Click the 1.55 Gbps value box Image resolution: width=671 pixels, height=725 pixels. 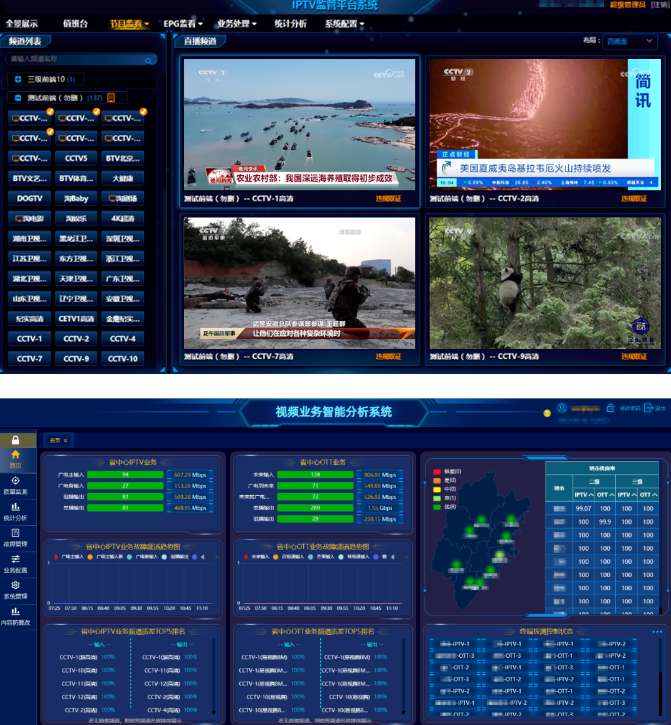coord(380,508)
